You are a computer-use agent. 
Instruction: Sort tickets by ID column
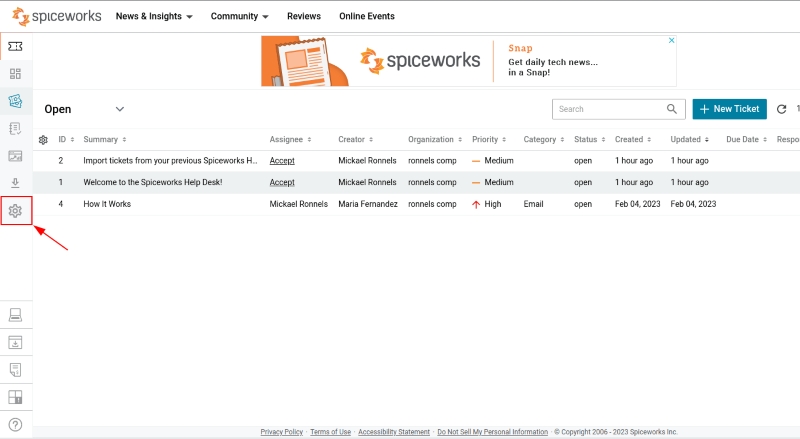pyautogui.click(x=66, y=139)
